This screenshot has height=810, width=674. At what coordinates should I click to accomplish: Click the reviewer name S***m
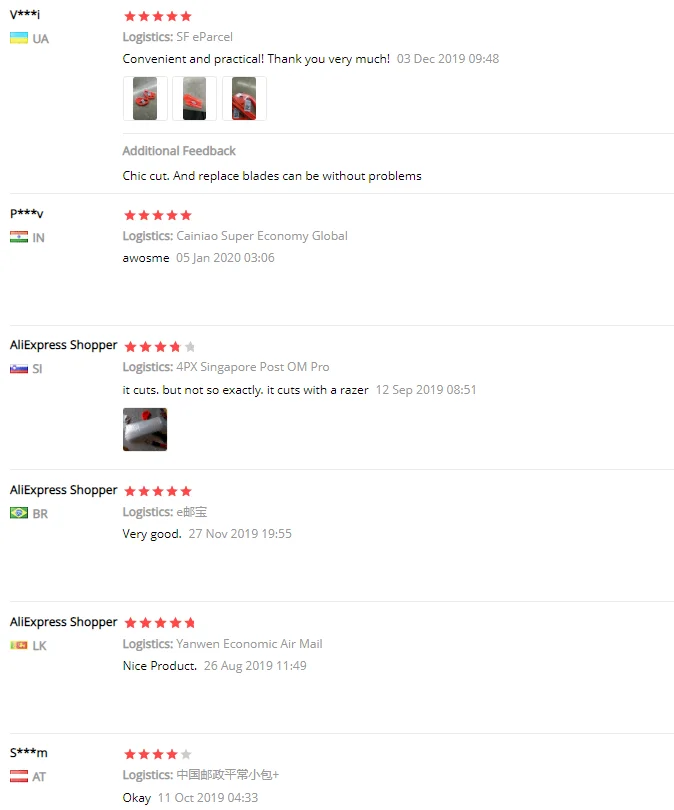pyautogui.click(x=28, y=753)
